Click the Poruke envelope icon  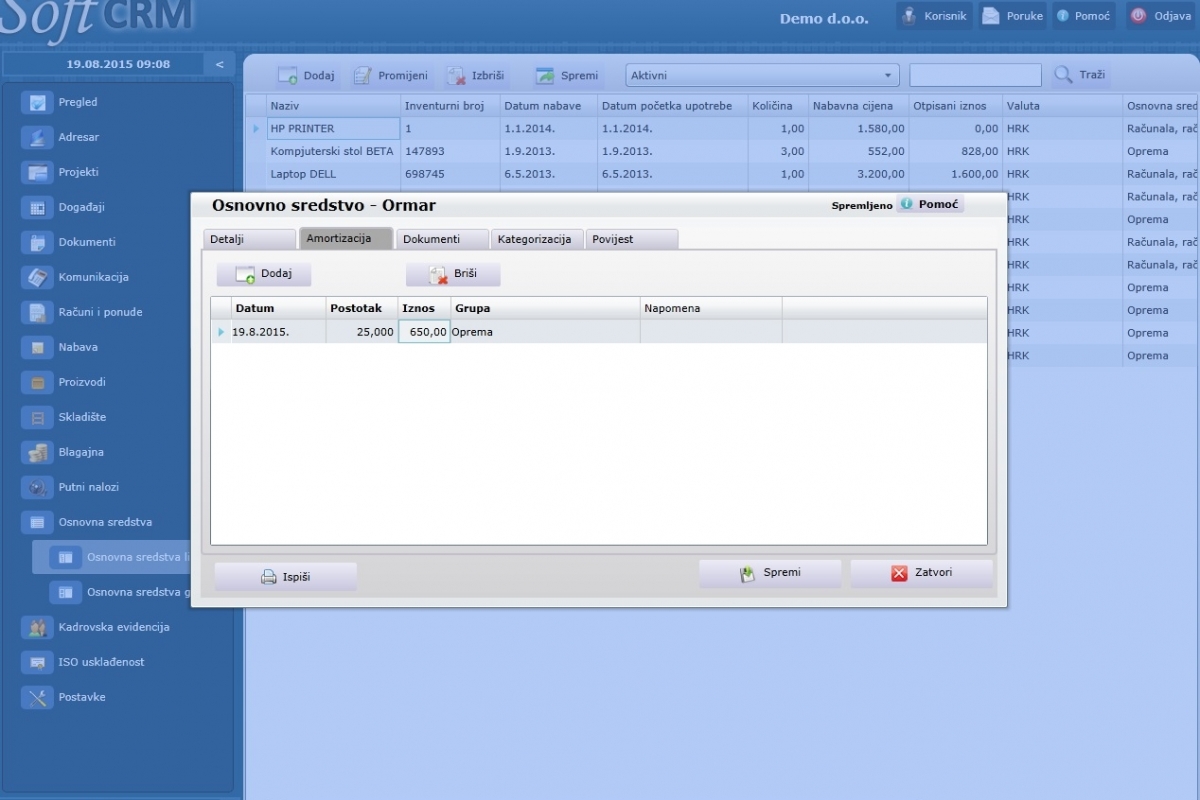pyautogui.click(x=990, y=16)
